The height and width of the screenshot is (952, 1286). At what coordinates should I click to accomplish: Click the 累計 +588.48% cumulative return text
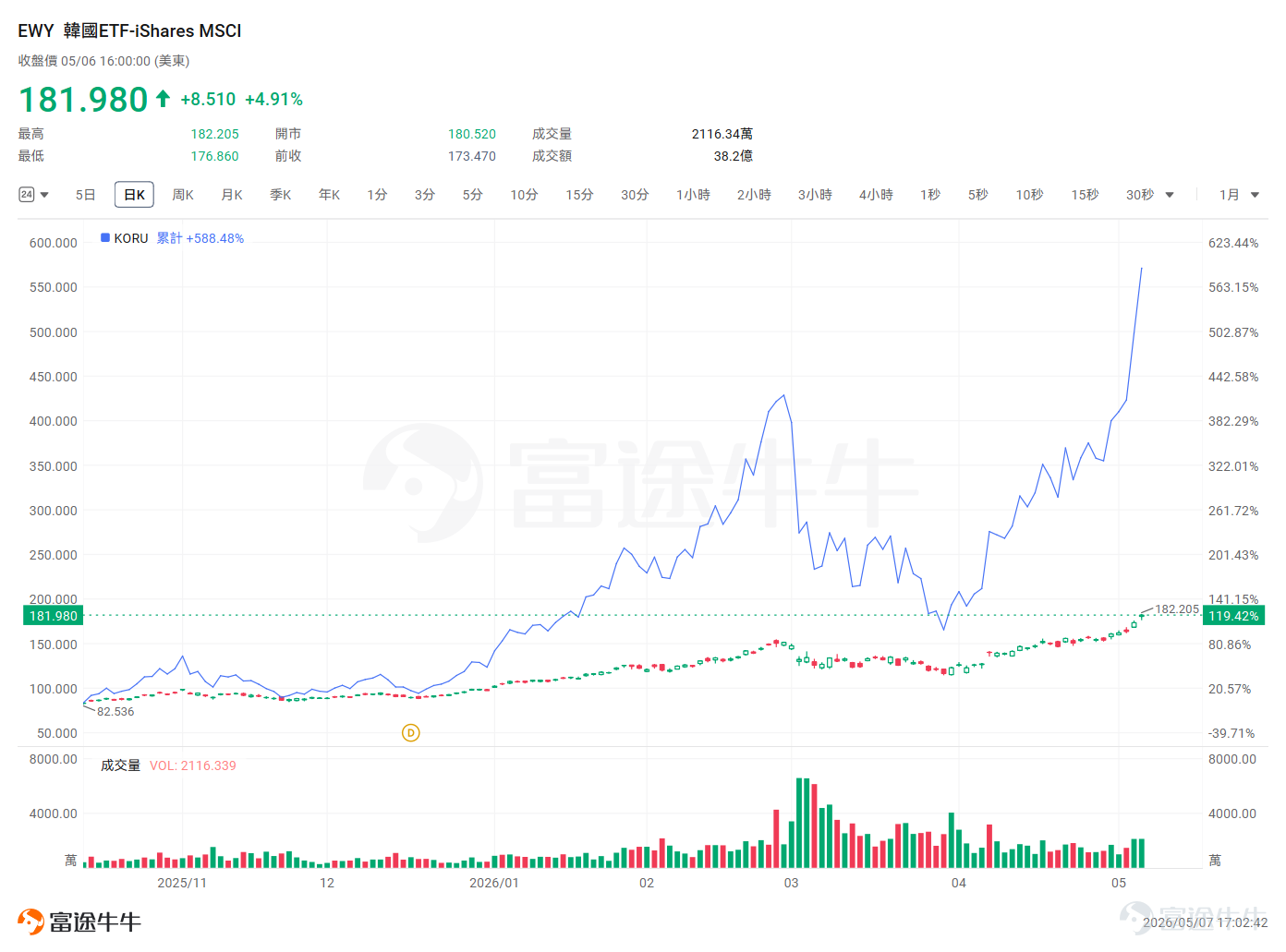(200, 238)
